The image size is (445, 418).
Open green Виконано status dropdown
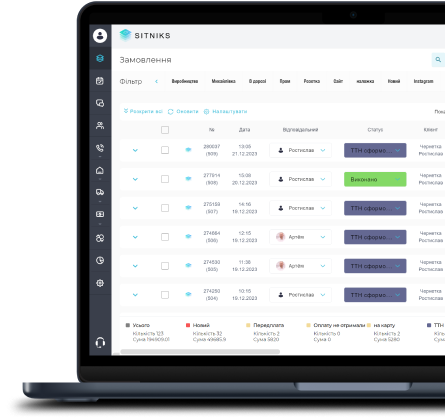(x=375, y=179)
